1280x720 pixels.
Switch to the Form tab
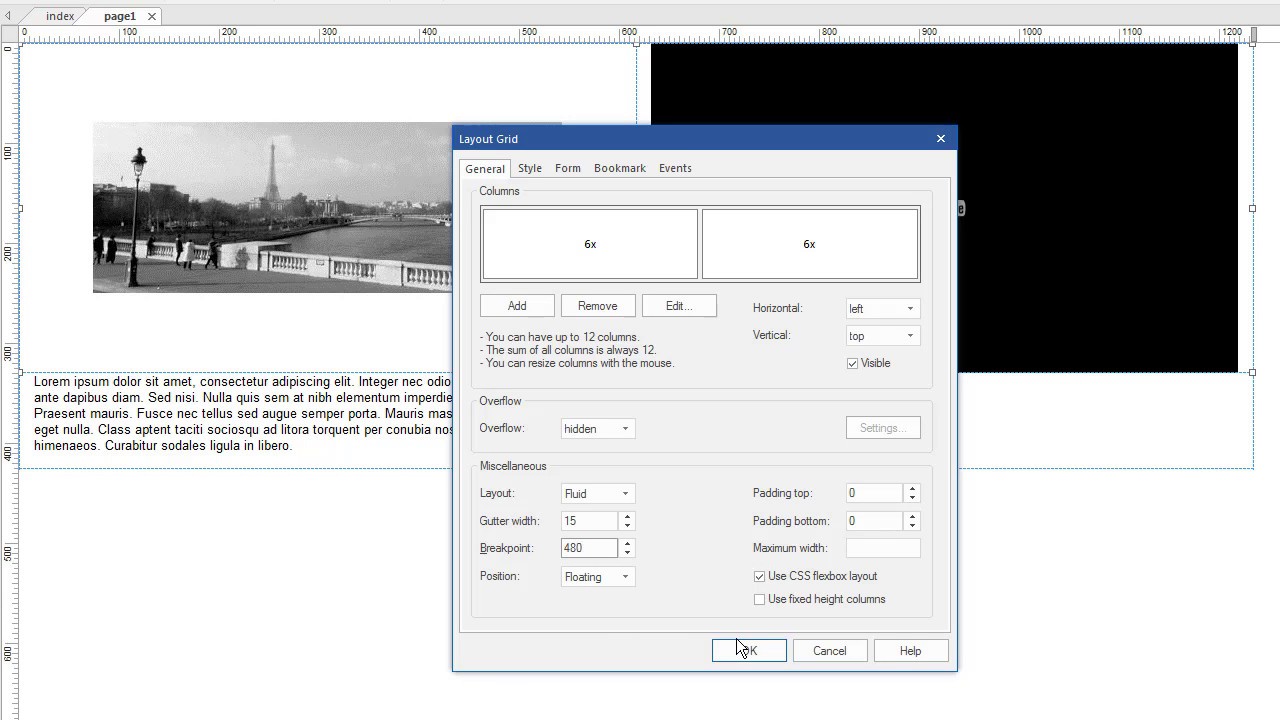568,168
